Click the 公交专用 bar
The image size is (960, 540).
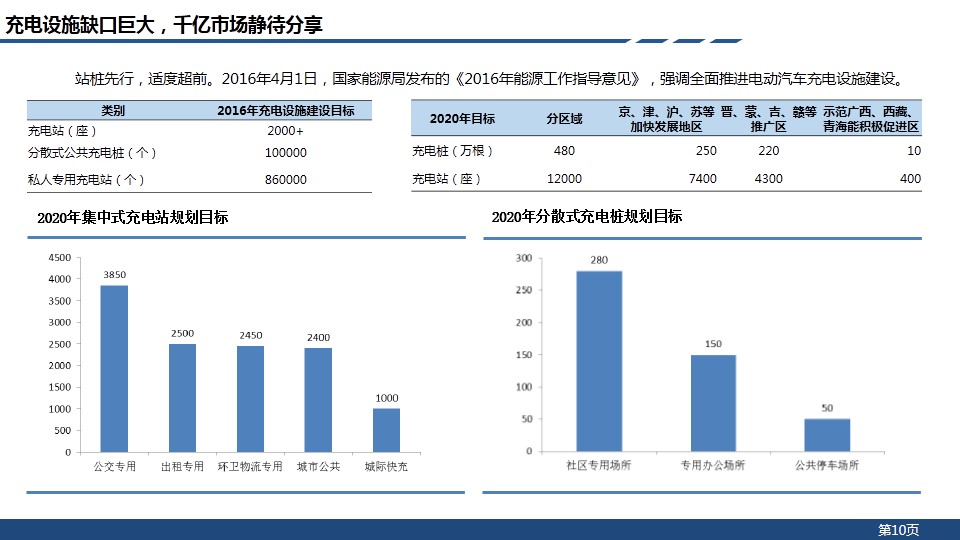point(114,369)
